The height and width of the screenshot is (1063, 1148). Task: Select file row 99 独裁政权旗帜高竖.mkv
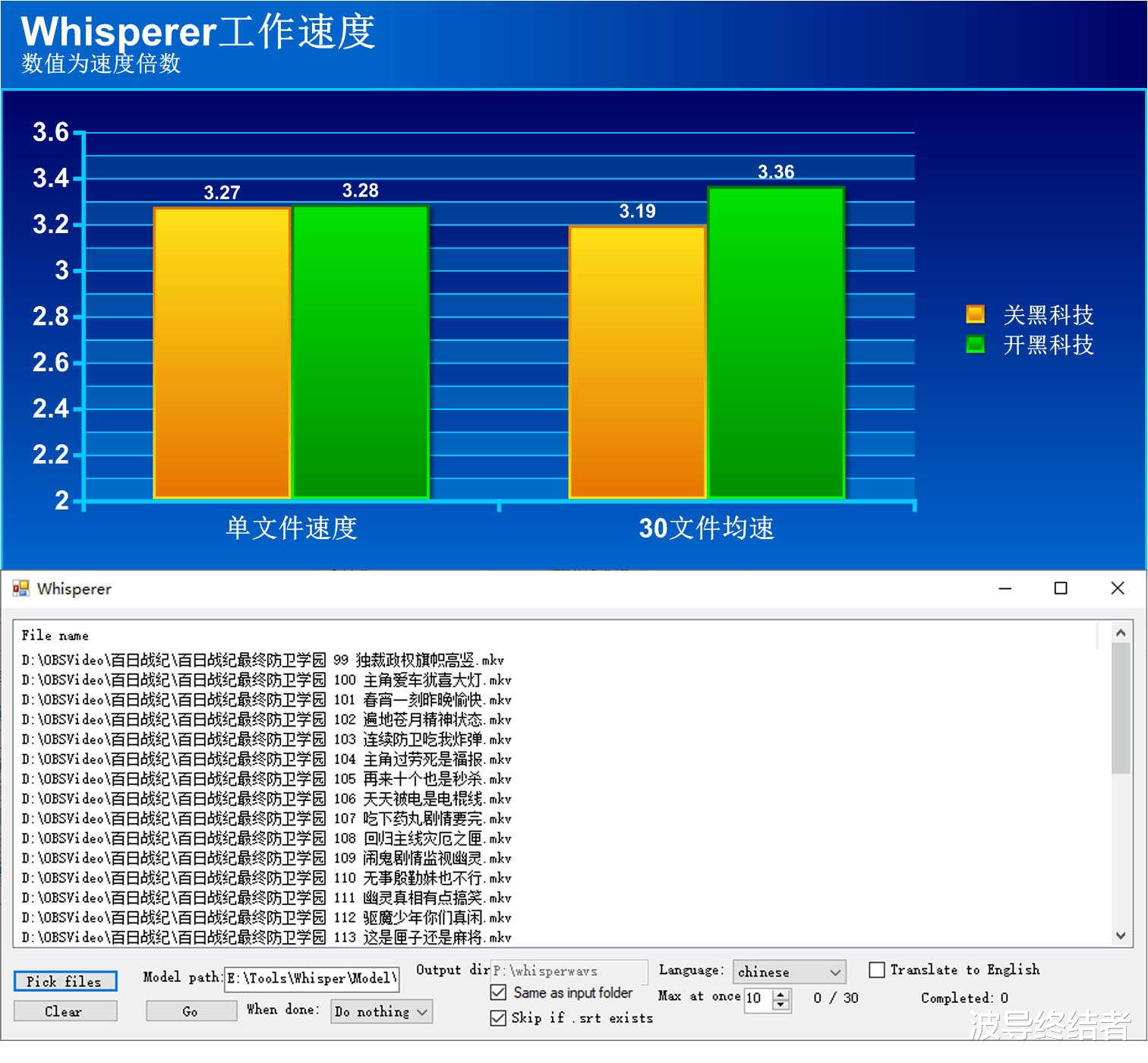click(263, 660)
